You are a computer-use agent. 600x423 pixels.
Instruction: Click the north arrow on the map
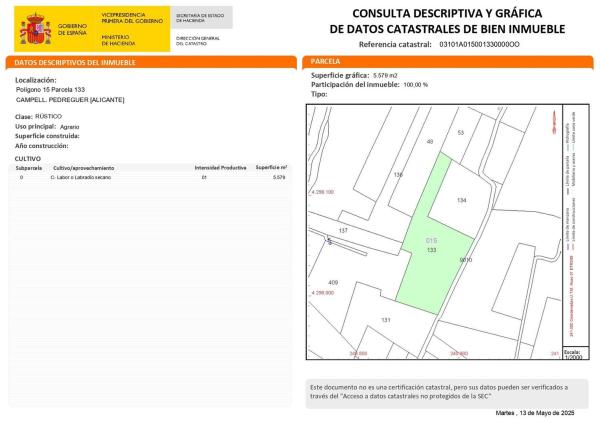pos(554,122)
